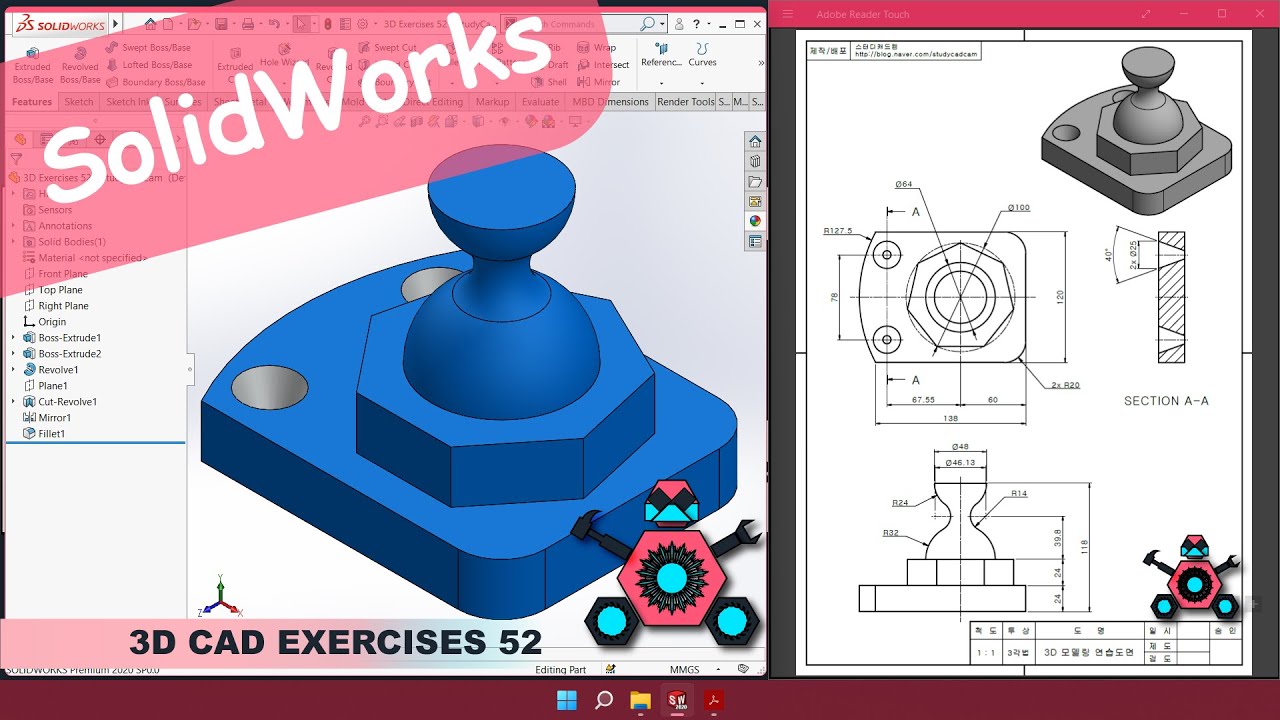Toggle Hide/Show Items eye icon
This screenshot has height=720, width=1280.
coord(504,122)
